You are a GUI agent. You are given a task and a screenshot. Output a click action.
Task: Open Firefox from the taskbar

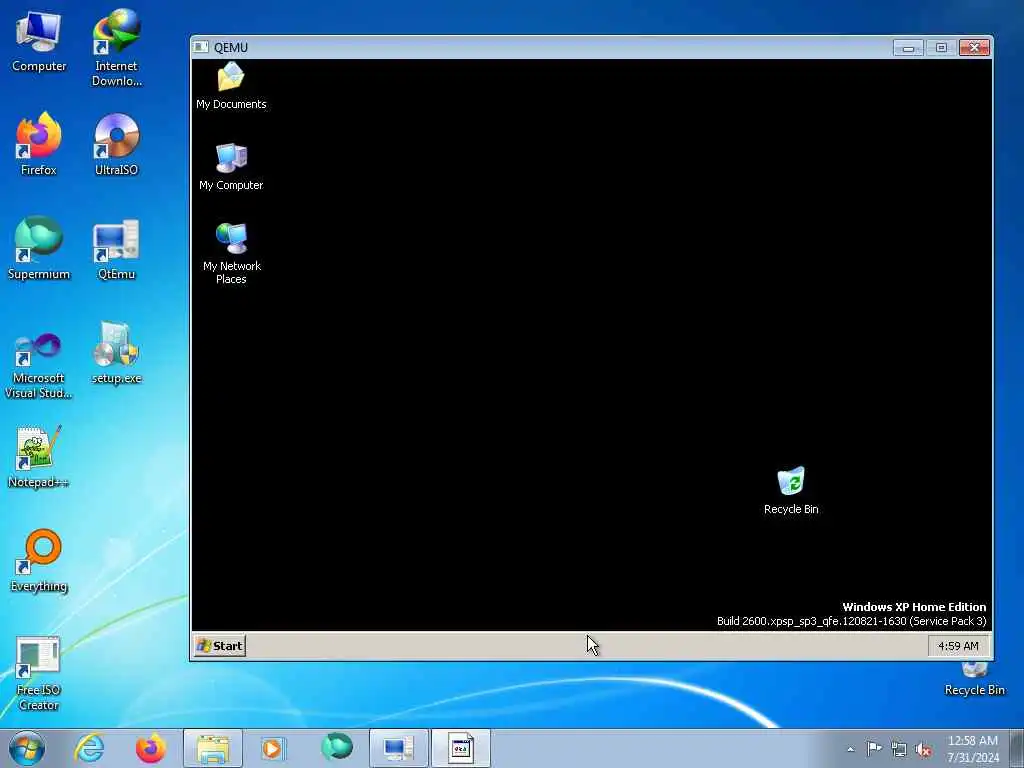click(150, 748)
